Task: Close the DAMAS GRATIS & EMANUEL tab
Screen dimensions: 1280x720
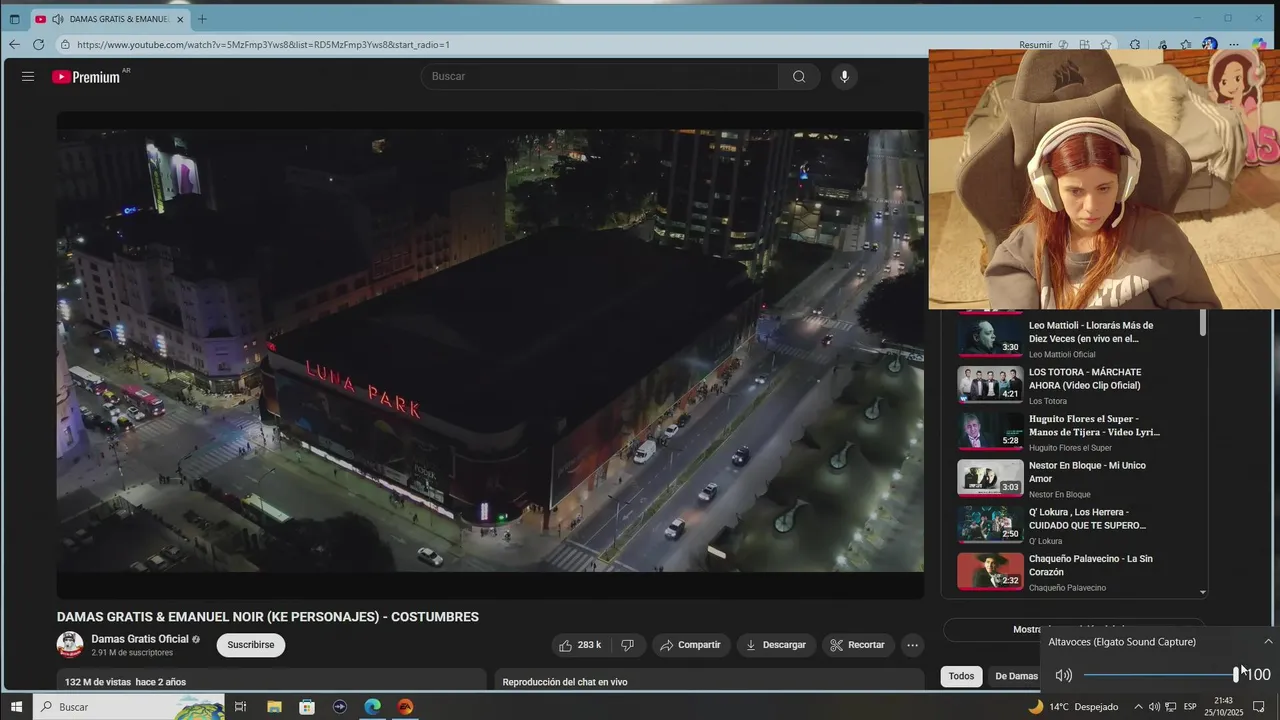Action: pos(180,19)
